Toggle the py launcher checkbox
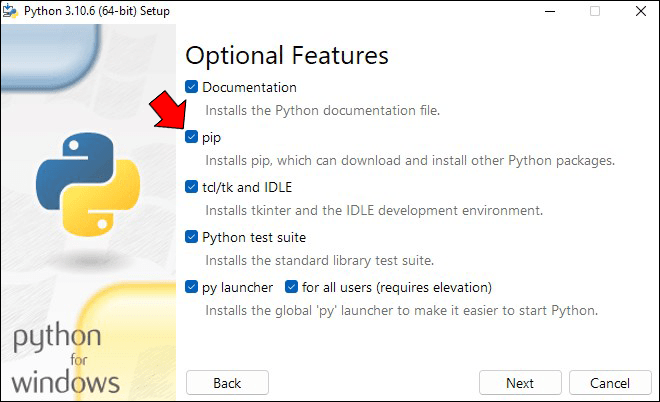The image size is (660, 402). [192, 287]
